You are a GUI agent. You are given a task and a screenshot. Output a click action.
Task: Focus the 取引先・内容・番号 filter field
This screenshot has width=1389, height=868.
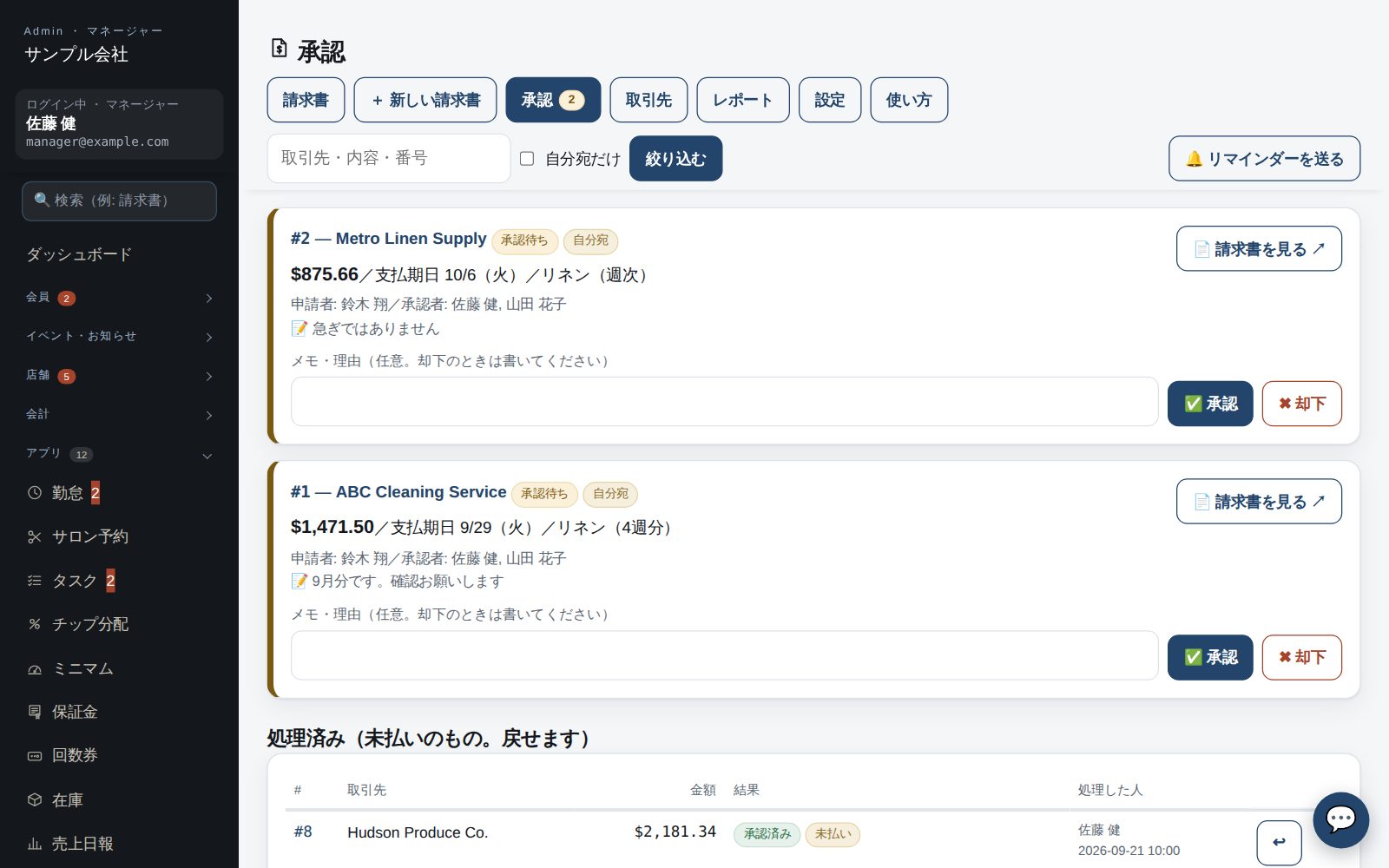pos(389,158)
